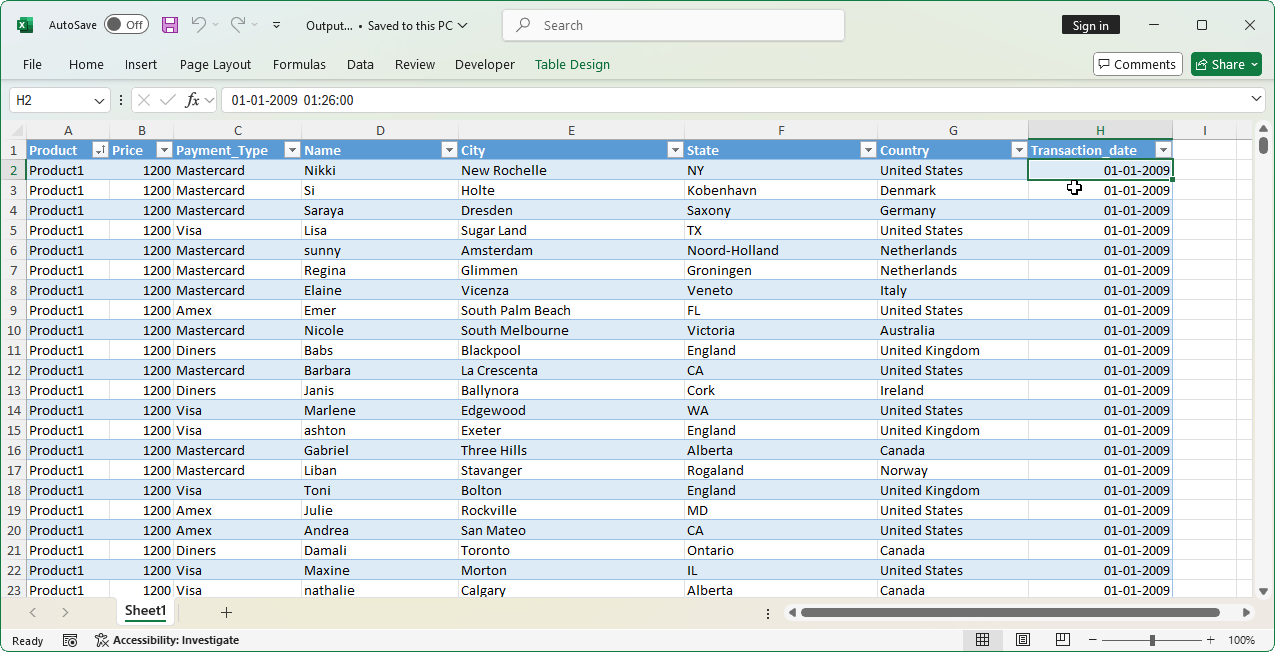Image resolution: width=1275 pixels, height=652 pixels.
Task: Click the formula bar text field
Action: click(x=735, y=100)
